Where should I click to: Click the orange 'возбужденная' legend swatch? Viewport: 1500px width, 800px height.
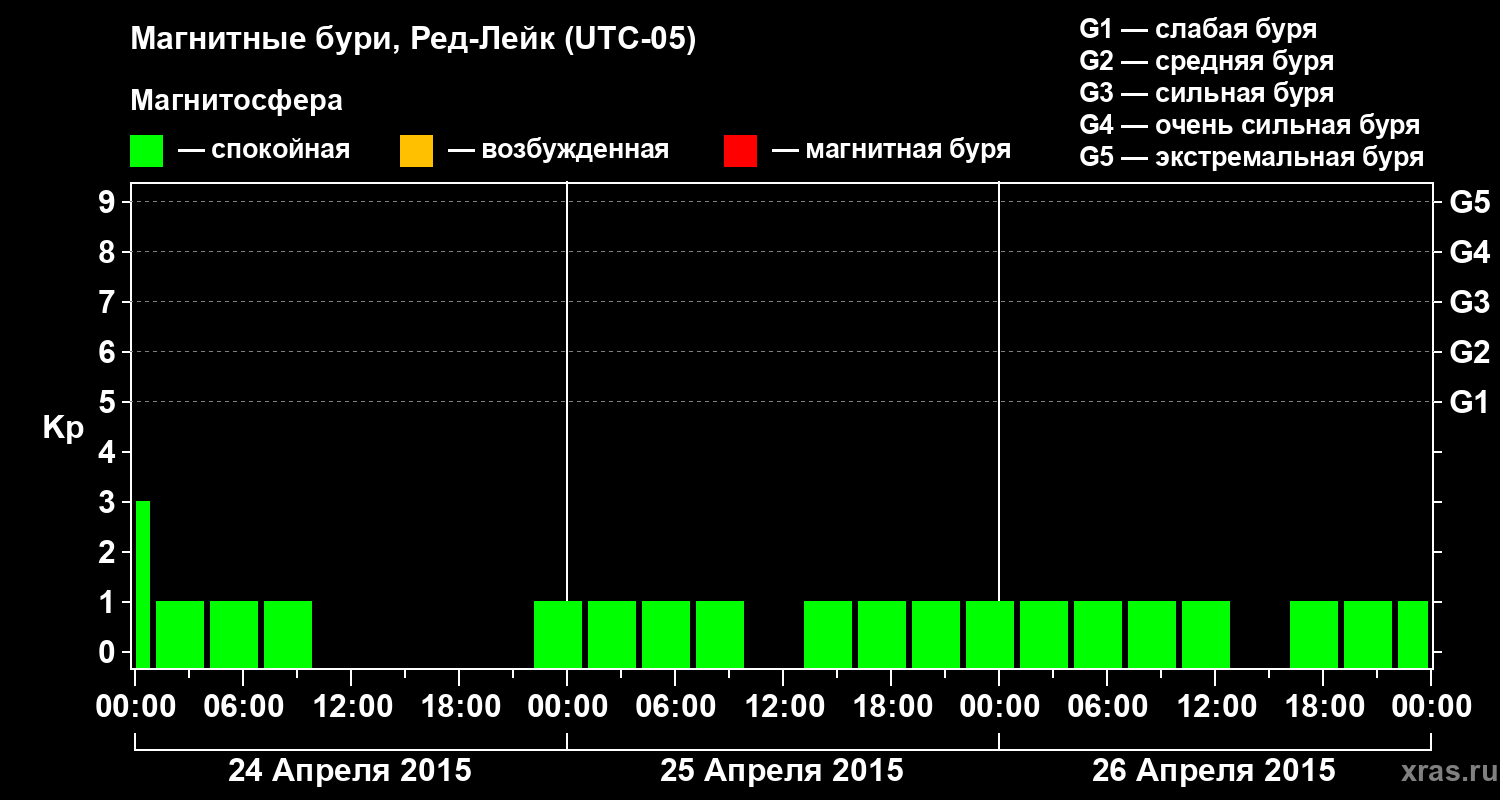point(416,151)
